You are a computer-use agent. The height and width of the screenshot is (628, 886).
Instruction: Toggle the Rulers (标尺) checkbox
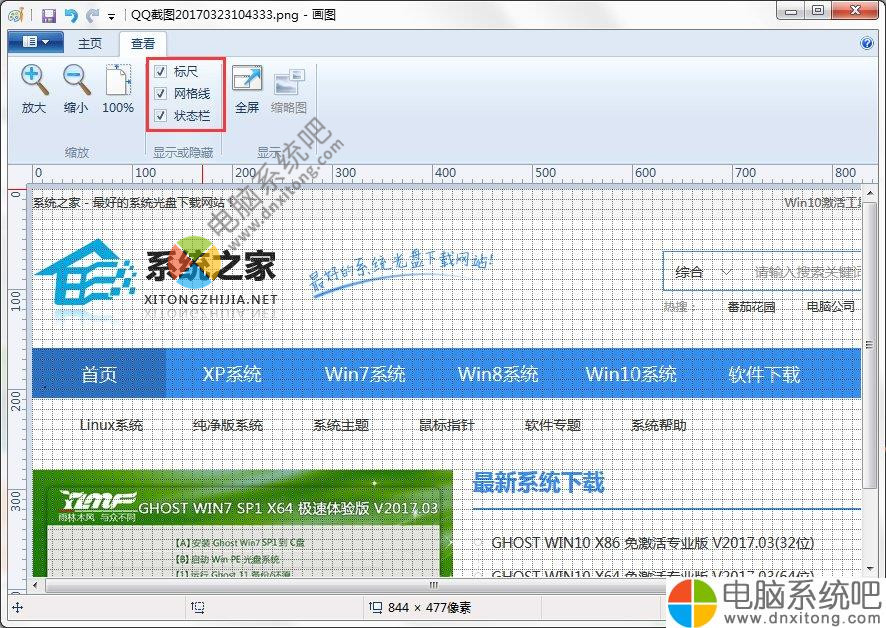point(160,71)
